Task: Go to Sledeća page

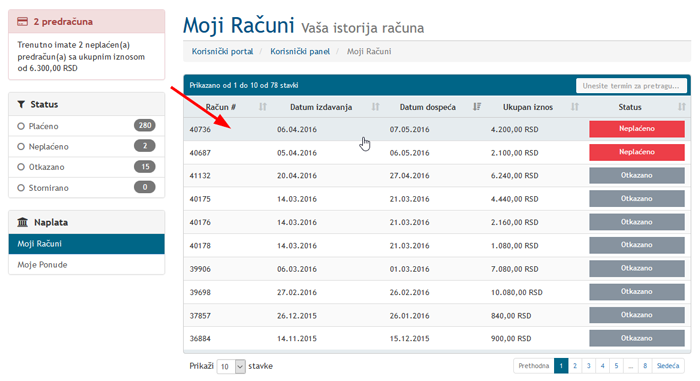Action: click(x=668, y=366)
